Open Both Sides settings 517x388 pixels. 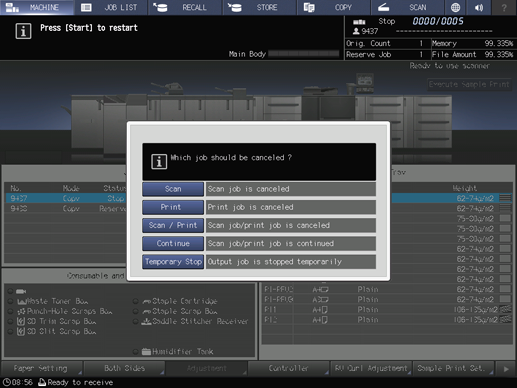[x=124, y=369]
